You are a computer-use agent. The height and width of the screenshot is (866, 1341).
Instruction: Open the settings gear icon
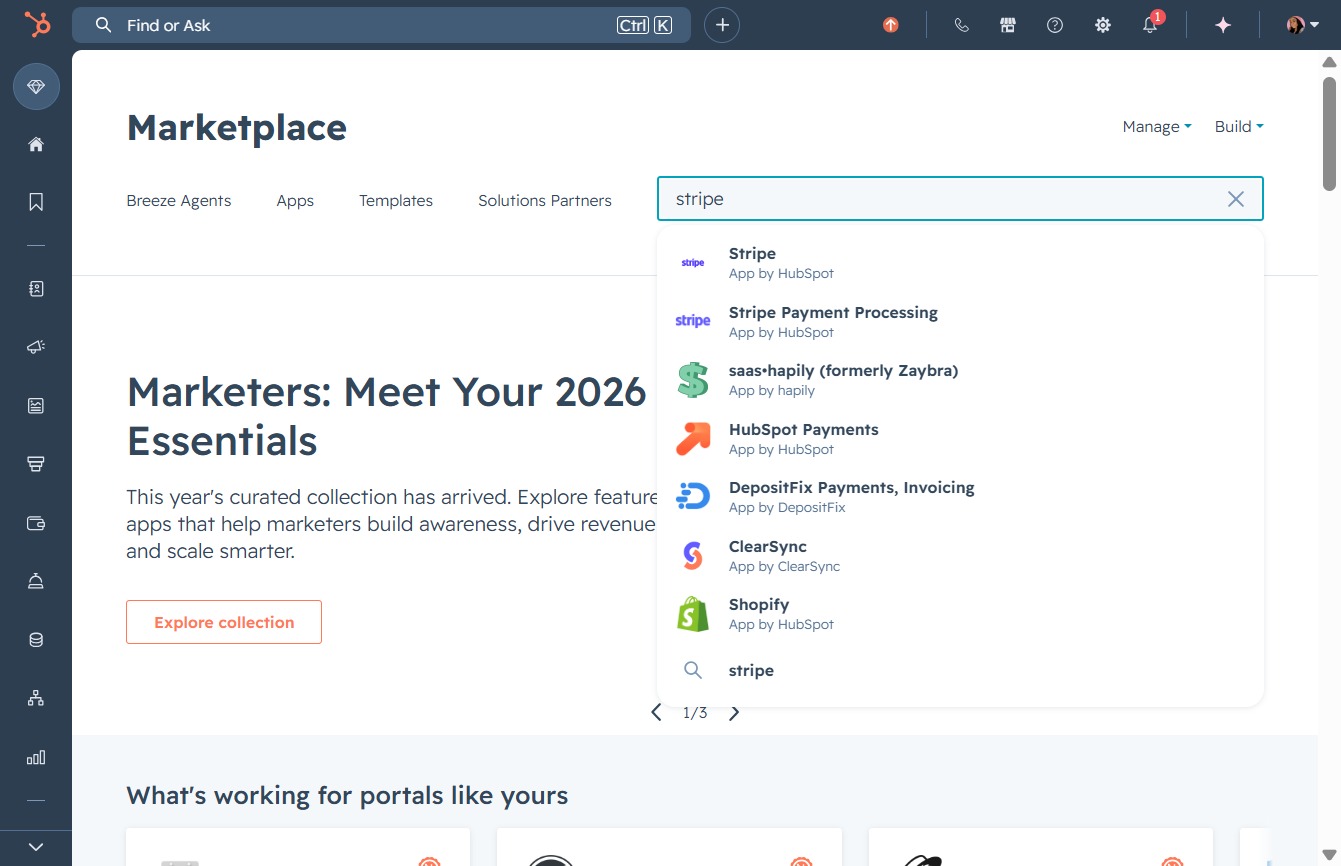pos(1103,25)
